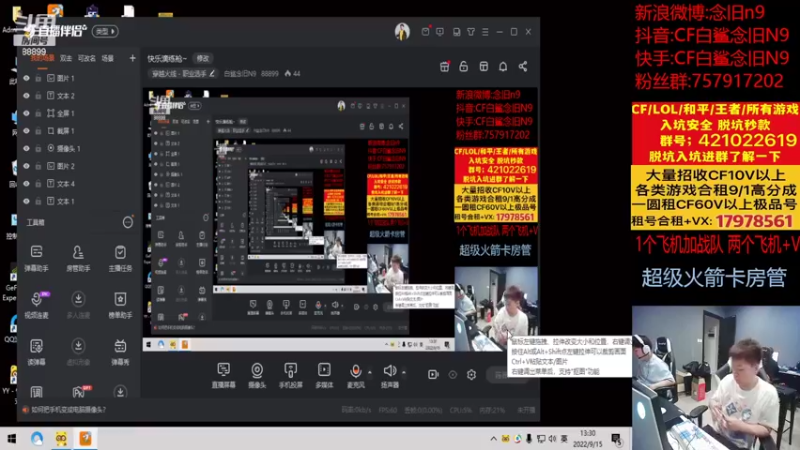Open the 类型 dropdown next to logo
Viewport: 800px width, 450px height.
[105, 32]
